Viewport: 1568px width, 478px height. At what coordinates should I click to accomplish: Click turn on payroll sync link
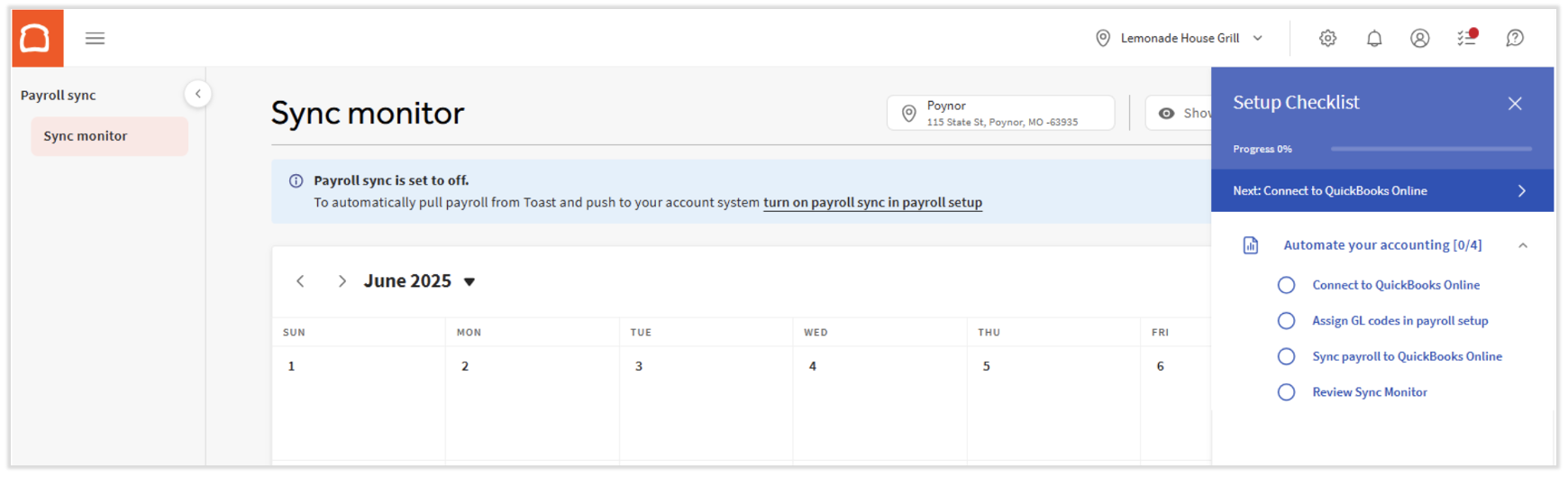[872, 203]
